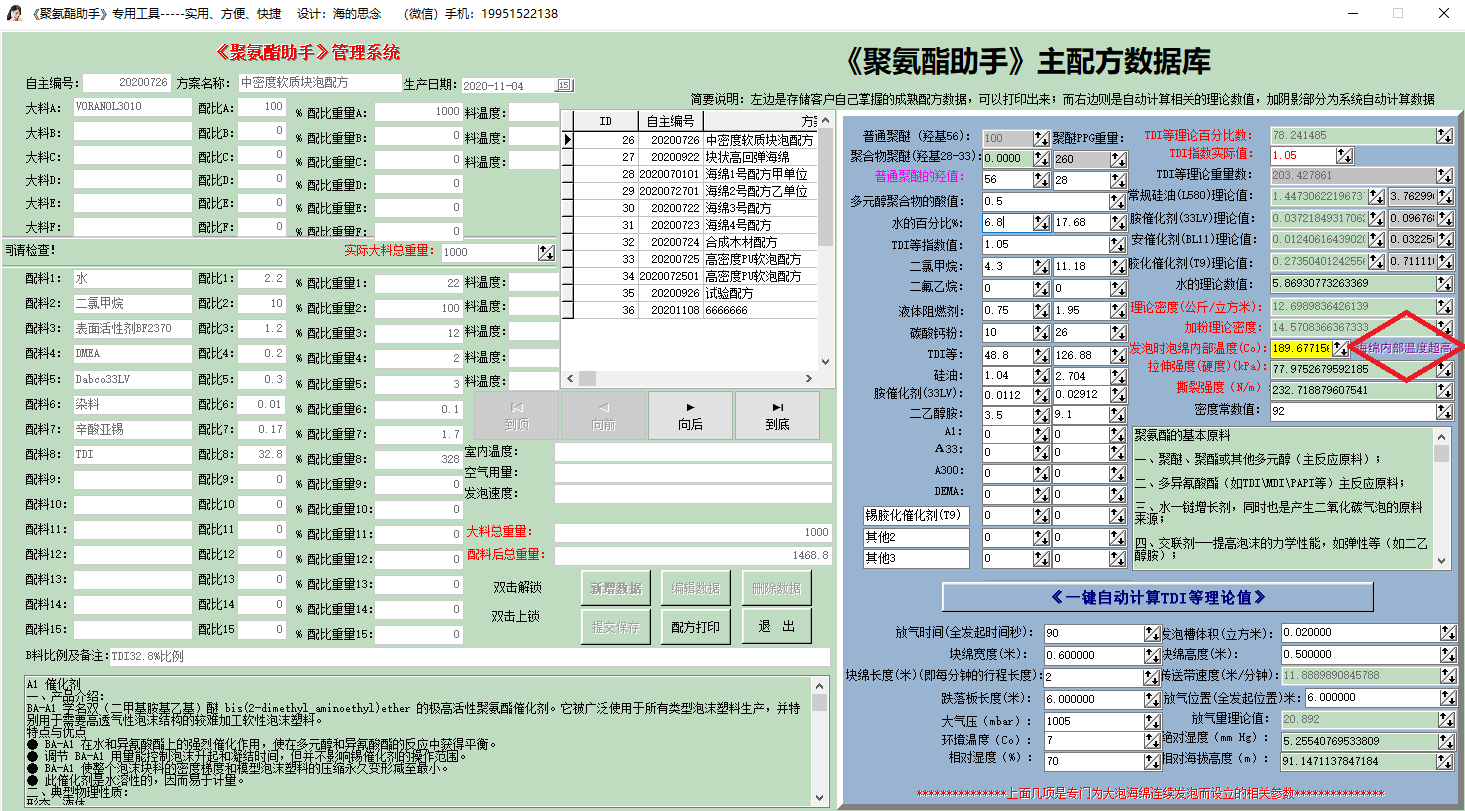
Task: Exit using the 退出 button
Action: pos(776,626)
